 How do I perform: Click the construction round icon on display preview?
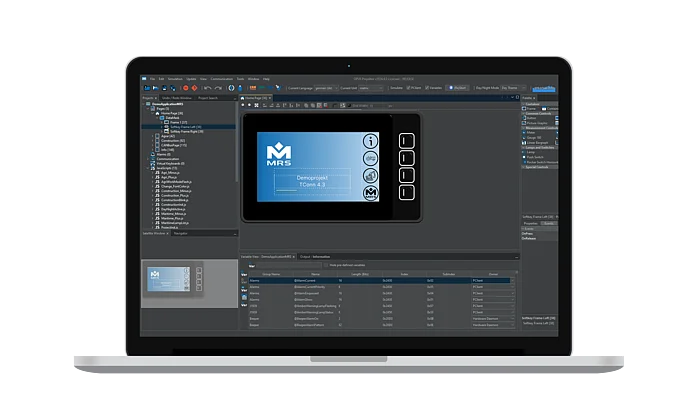370,175
